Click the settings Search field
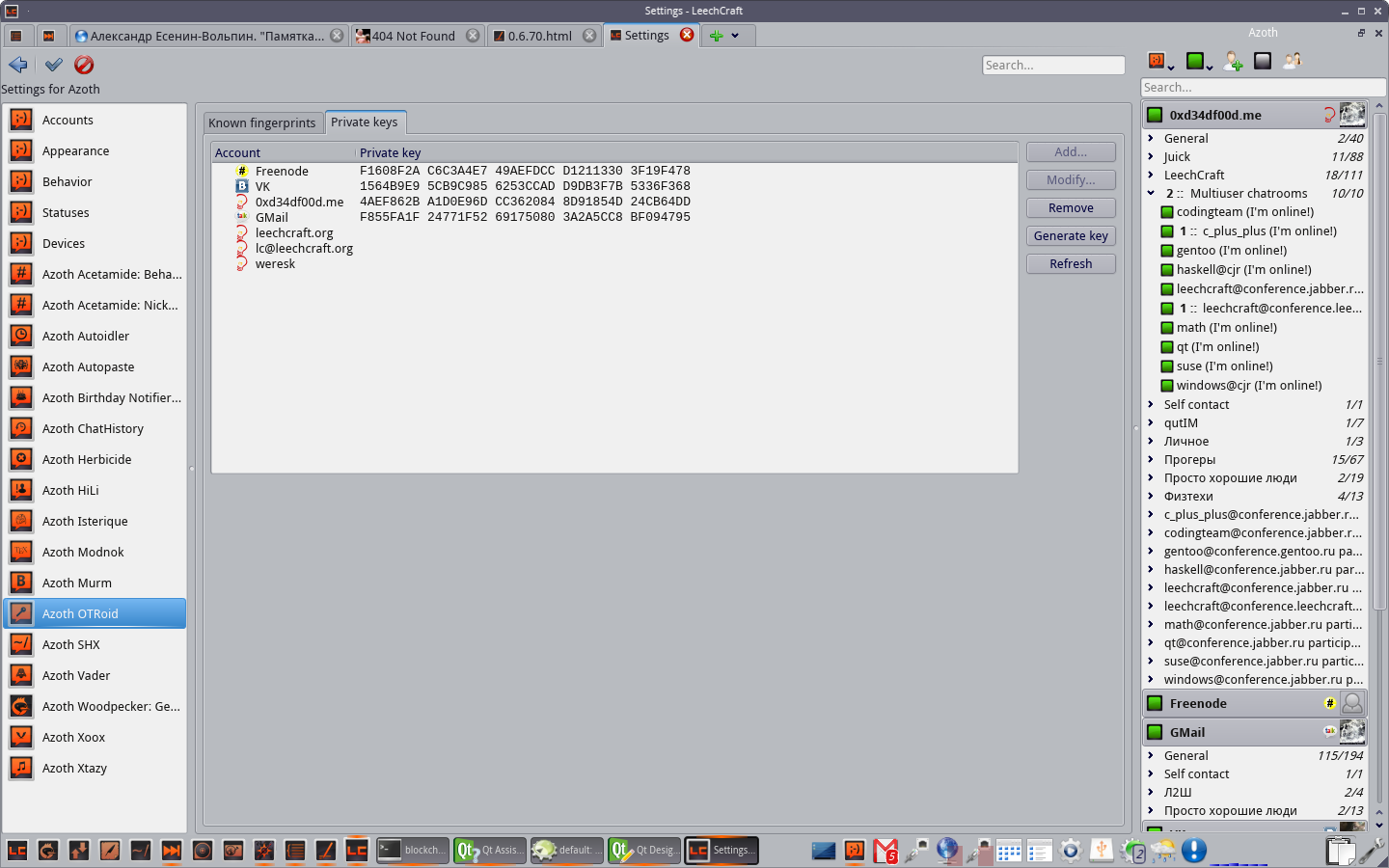1389x868 pixels. pyautogui.click(x=1053, y=66)
